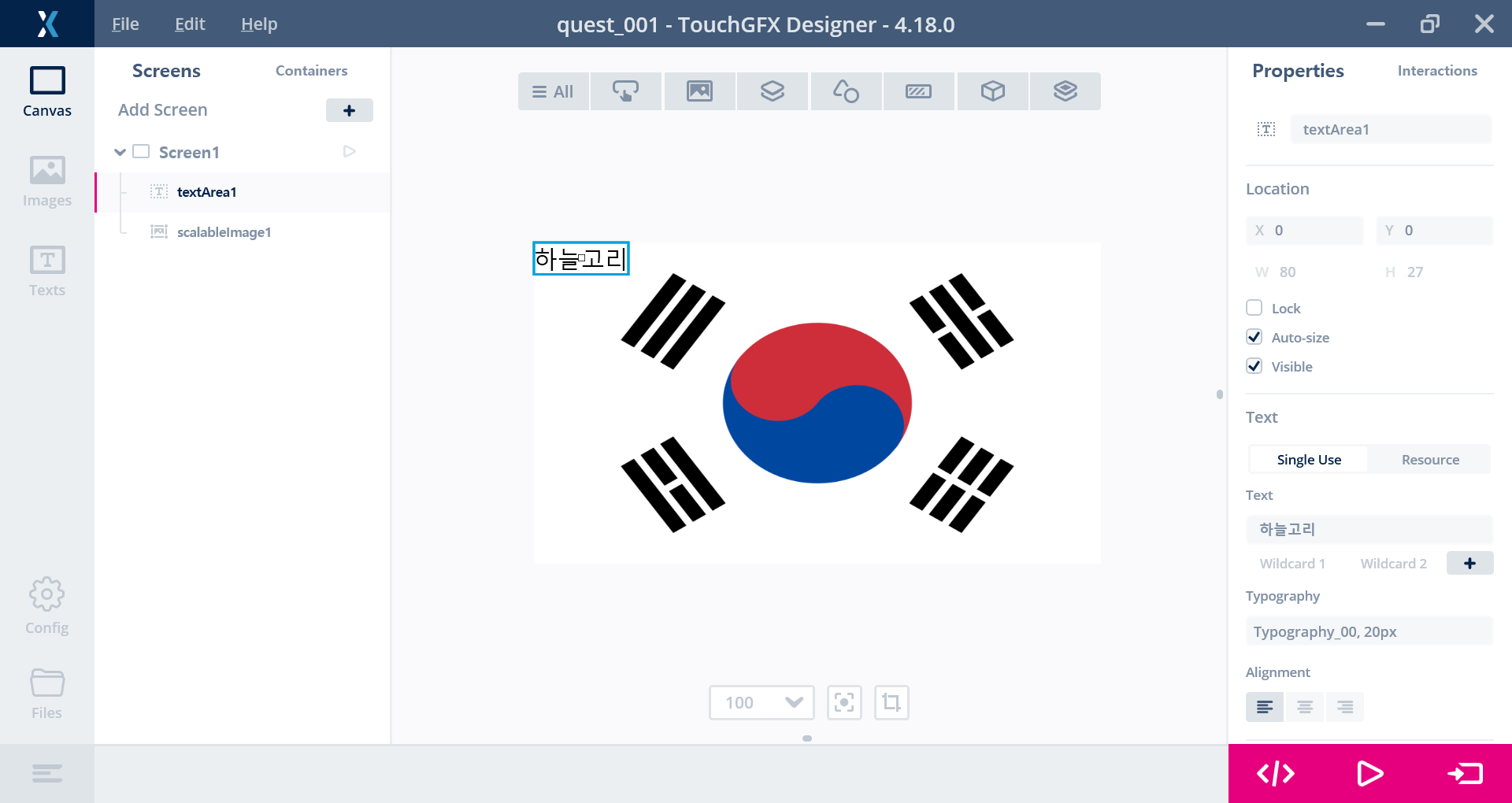1512x803 pixels.
Task: Click the Generate Code button
Action: point(1276,774)
